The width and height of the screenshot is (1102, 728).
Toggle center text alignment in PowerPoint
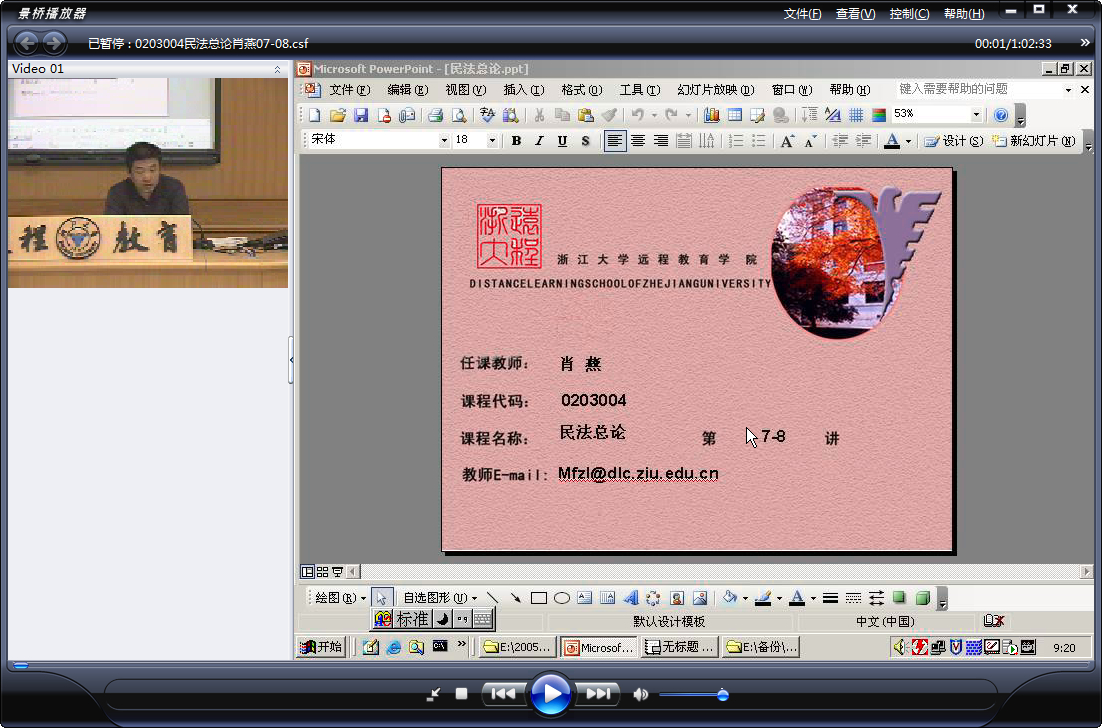coord(637,141)
